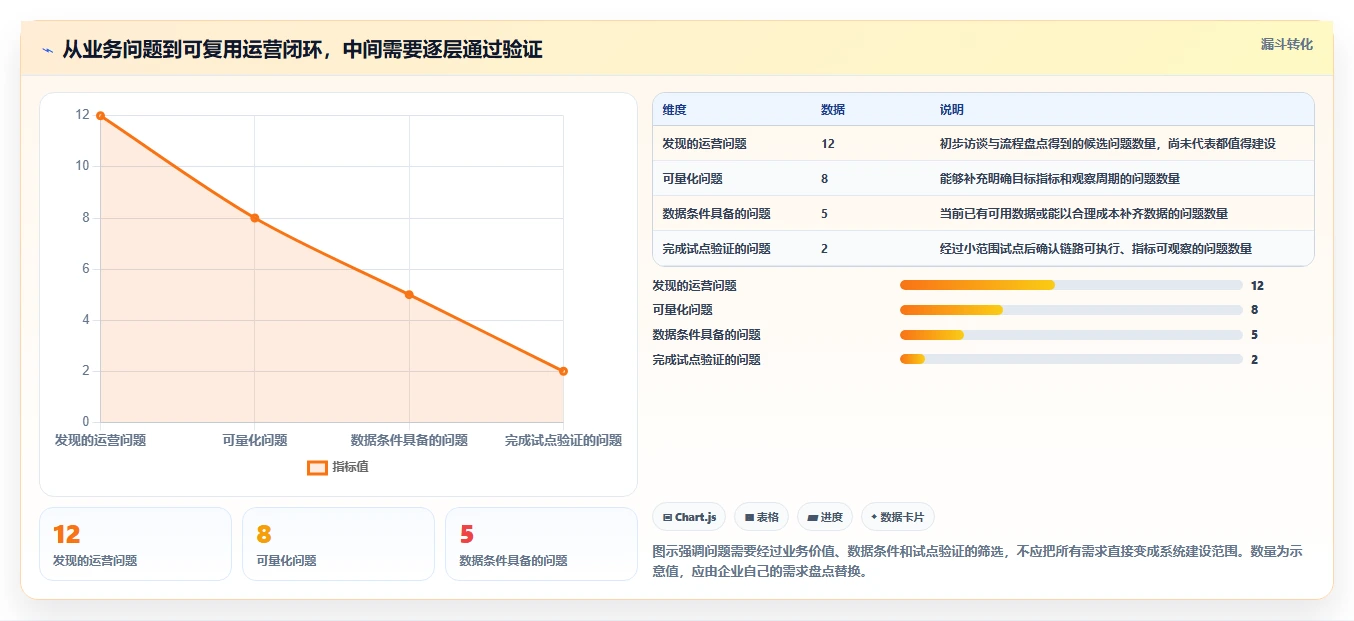The width and height of the screenshot is (1354, 621).
Task: Click the 说明 table column header
Action: 951,110
